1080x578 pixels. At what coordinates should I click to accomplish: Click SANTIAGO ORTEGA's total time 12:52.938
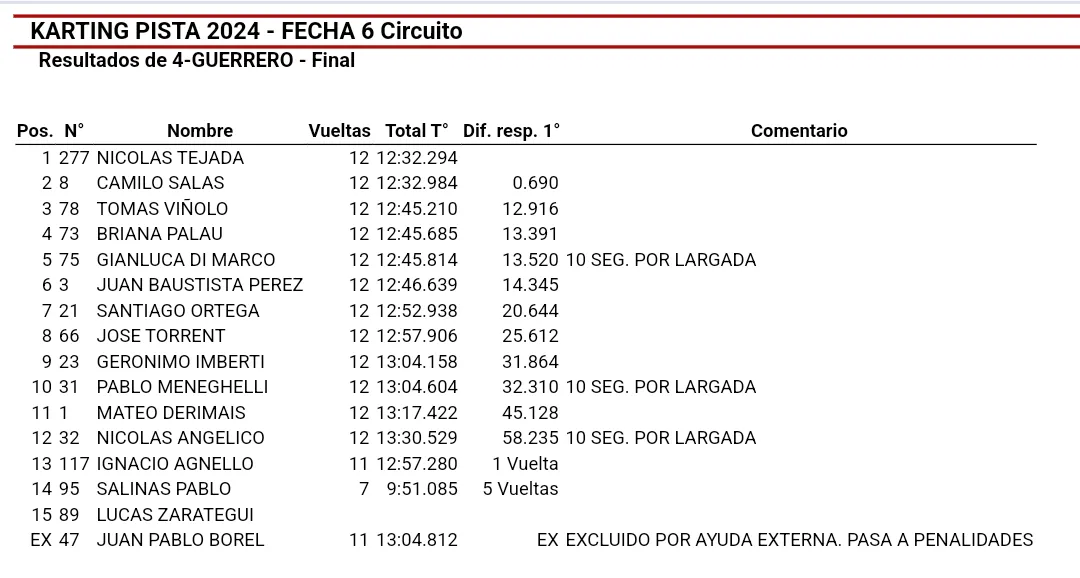tap(417, 311)
